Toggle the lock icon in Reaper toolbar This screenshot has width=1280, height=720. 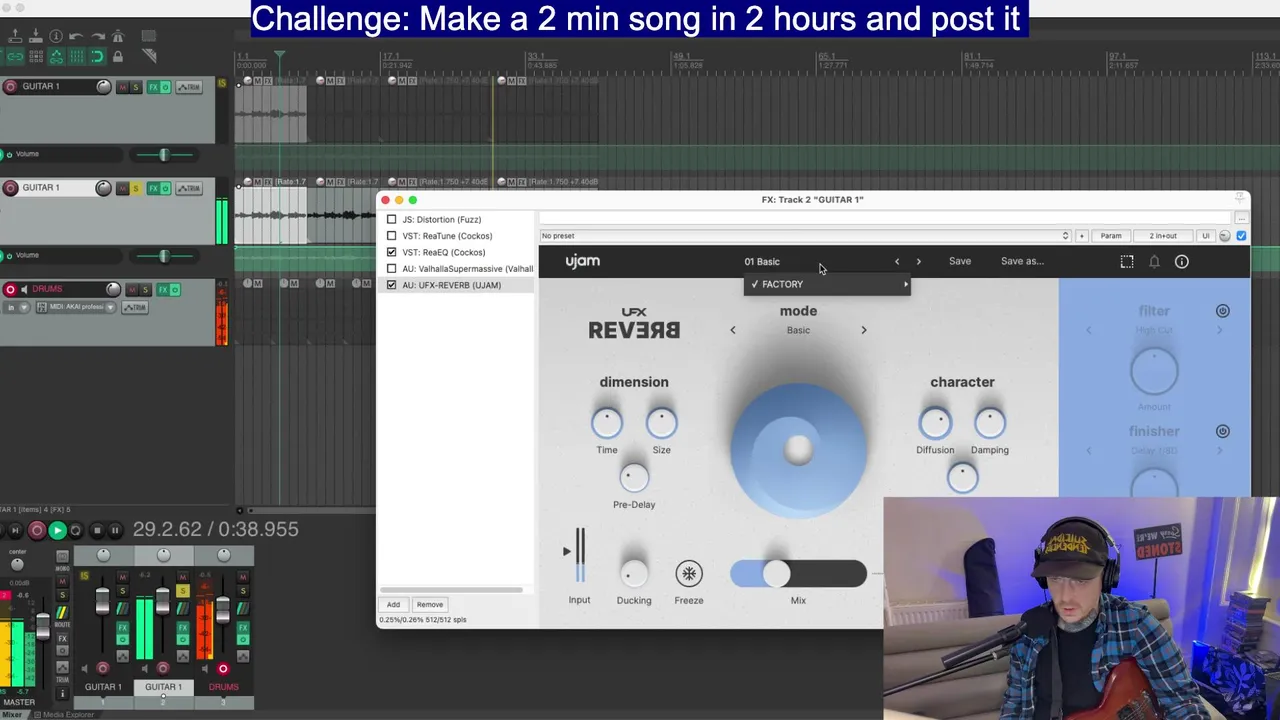click(118, 56)
